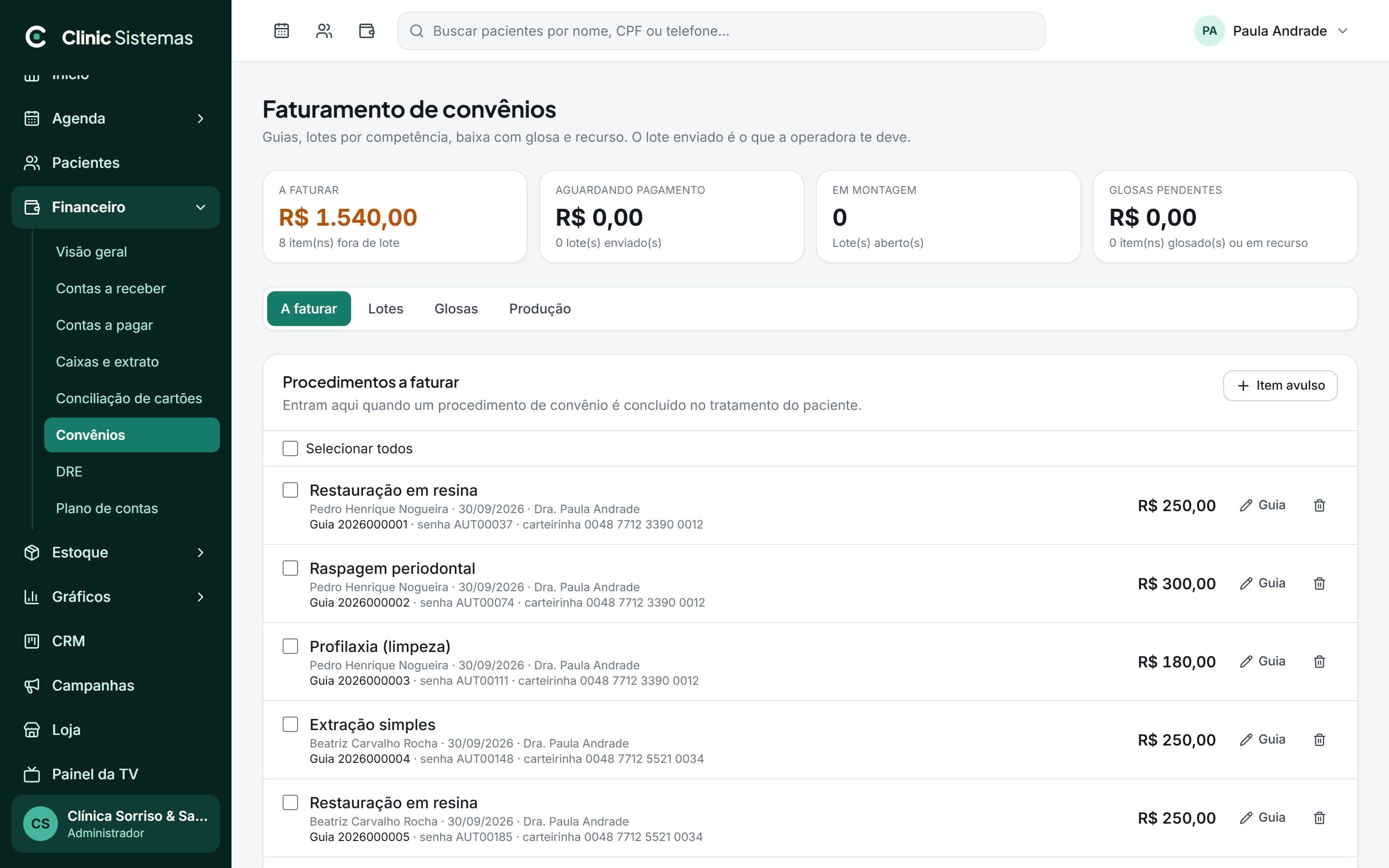Viewport: 1389px width, 868px height.
Task: Delete the Guia 2026000005 Restauração em resina item
Action: [1320, 817]
